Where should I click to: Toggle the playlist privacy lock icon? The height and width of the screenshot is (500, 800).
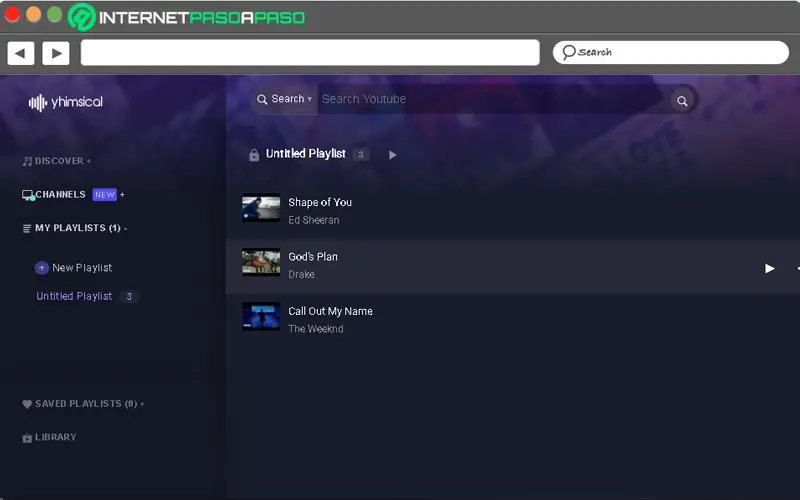click(x=254, y=155)
